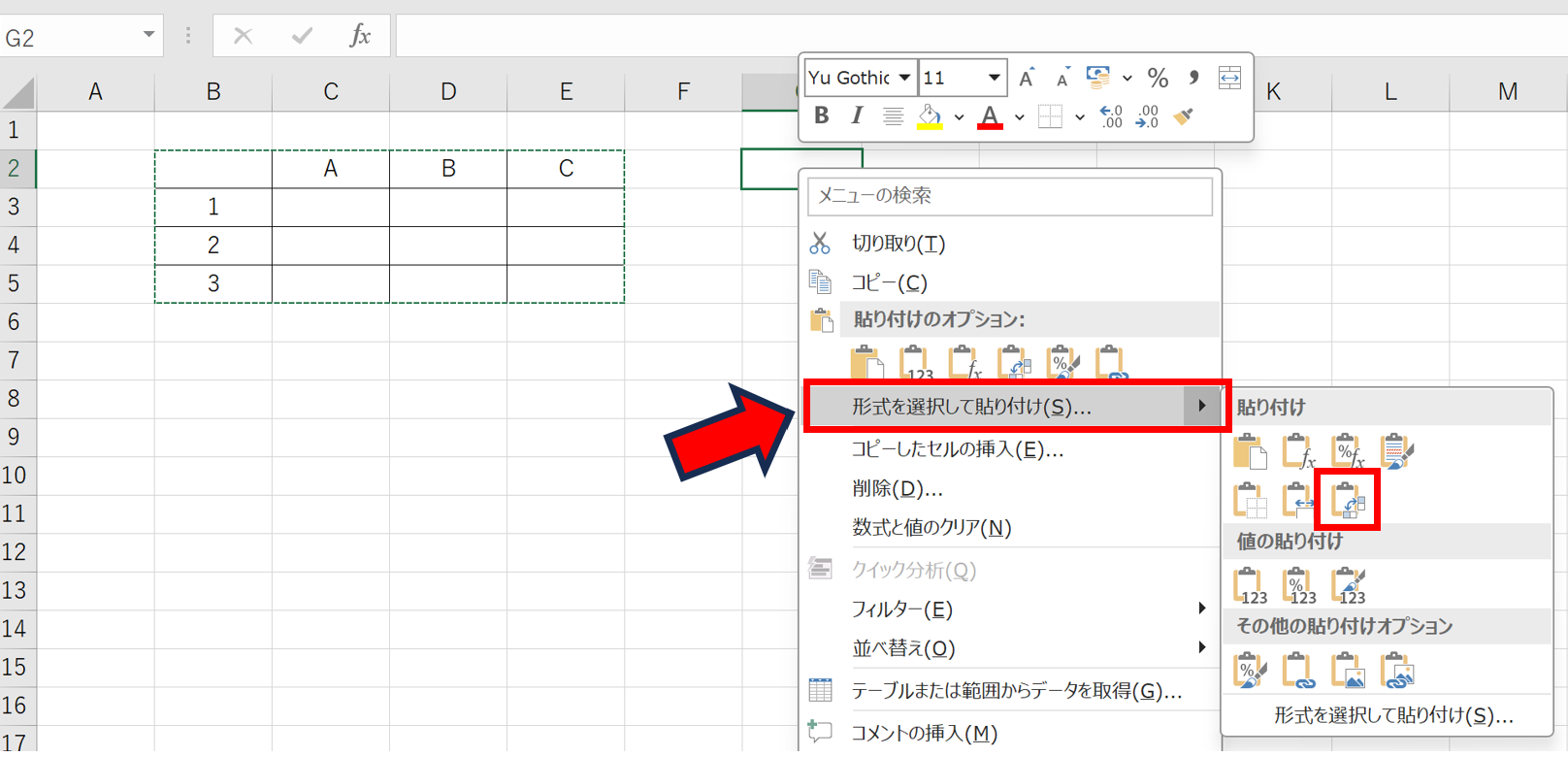Select Formatting icon under その他の貼り付けオプション
Viewport: 1568px width, 757px height.
1250,670
